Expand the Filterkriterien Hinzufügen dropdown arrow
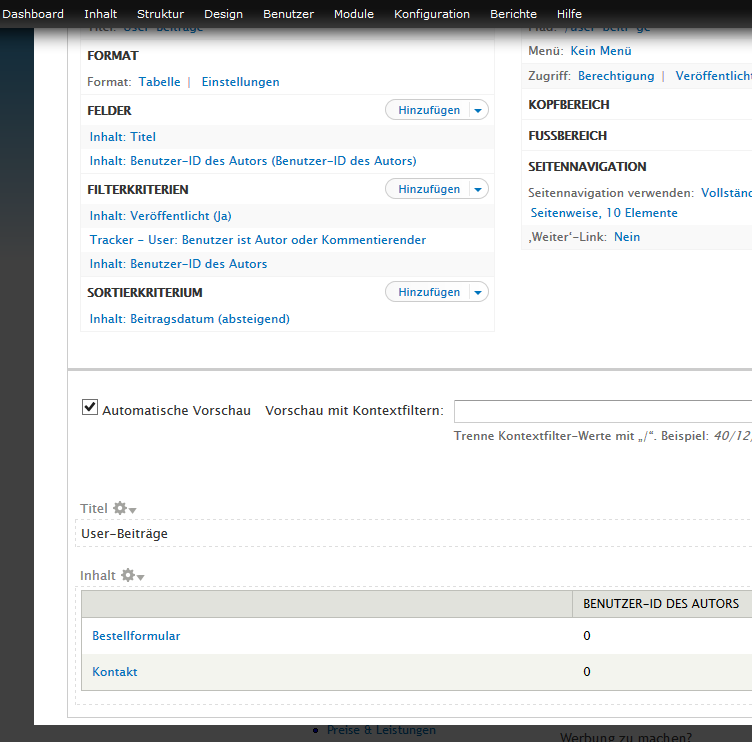 point(478,189)
